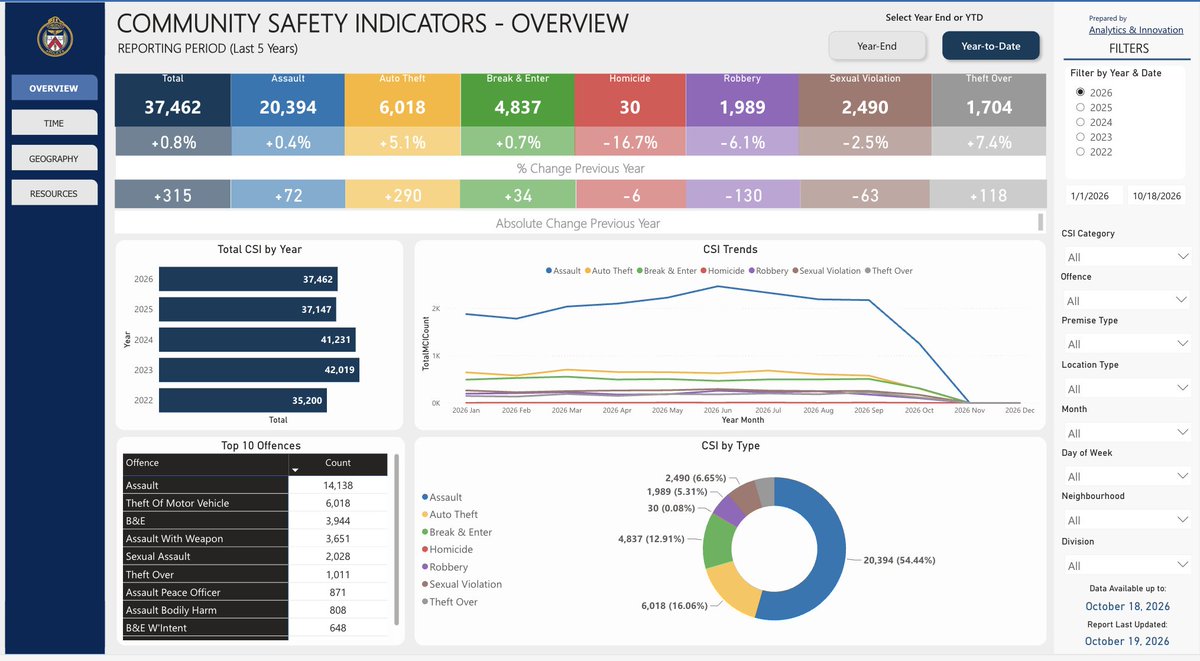Click the Total 37,462 card
1200x661 pixels.
172,99
